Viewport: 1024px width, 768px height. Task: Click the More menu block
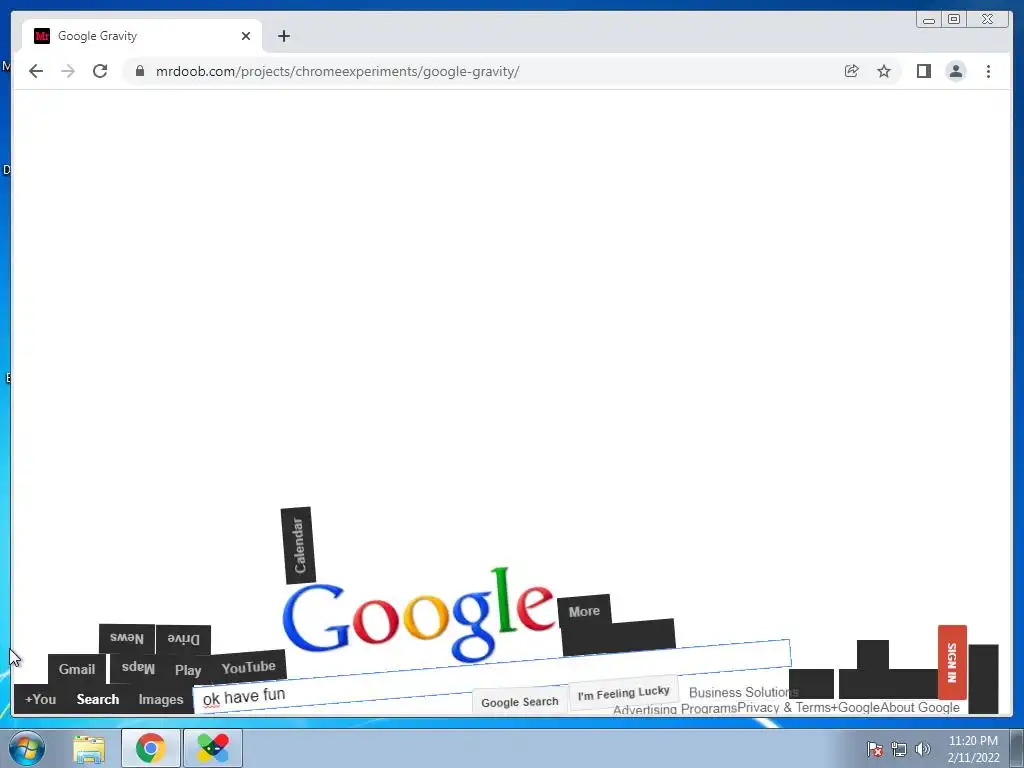pyautogui.click(x=584, y=611)
